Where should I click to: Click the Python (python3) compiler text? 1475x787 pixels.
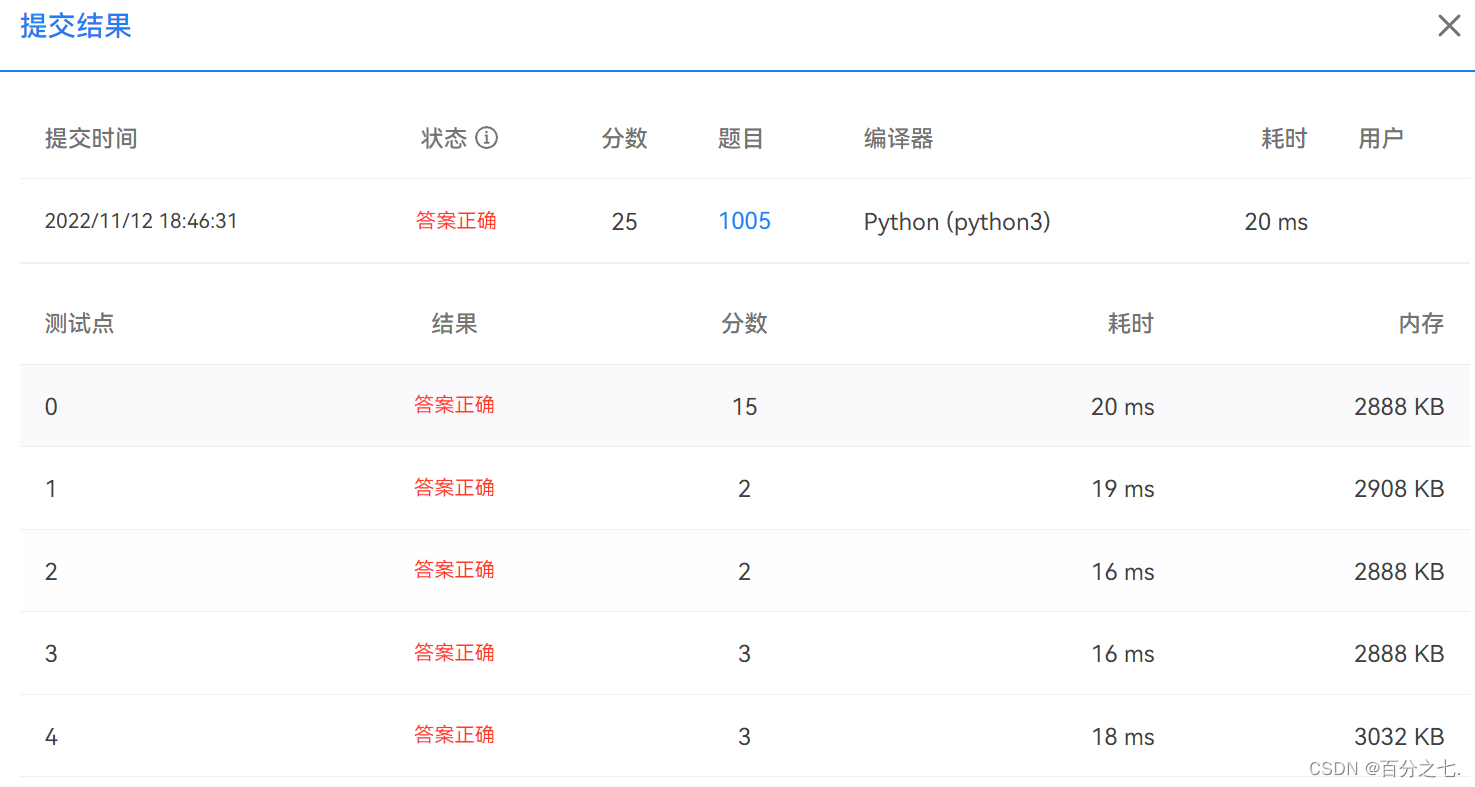click(x=956, y=221)
